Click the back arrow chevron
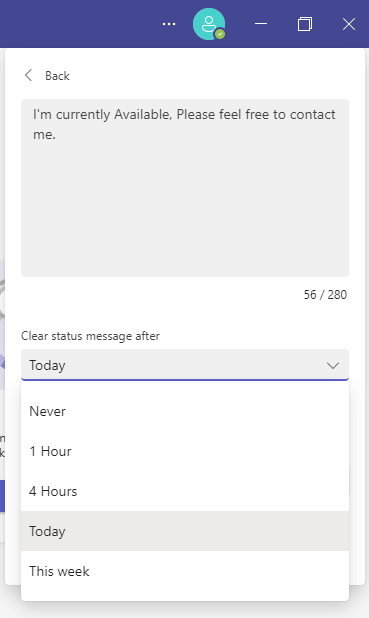 pyautogui.click(x=28, y=75)
